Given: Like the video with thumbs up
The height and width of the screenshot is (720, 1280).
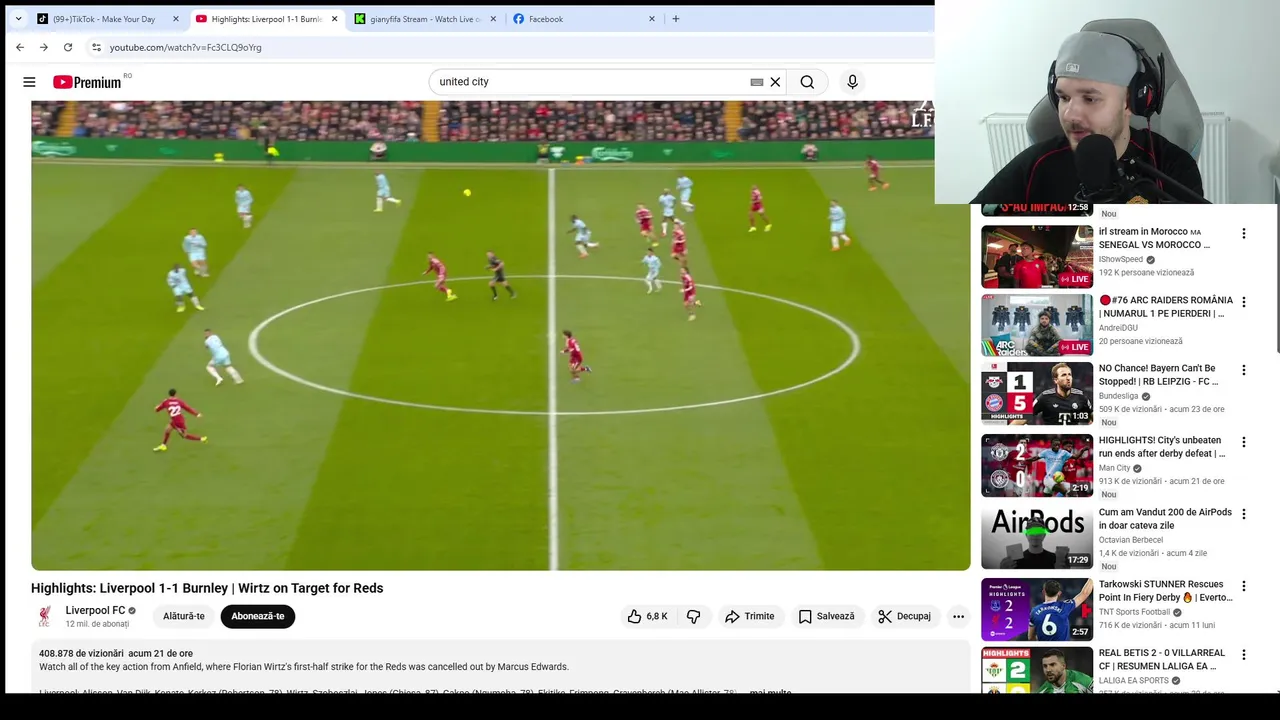Looking at the screenshot, I should [x=647, y=616].
